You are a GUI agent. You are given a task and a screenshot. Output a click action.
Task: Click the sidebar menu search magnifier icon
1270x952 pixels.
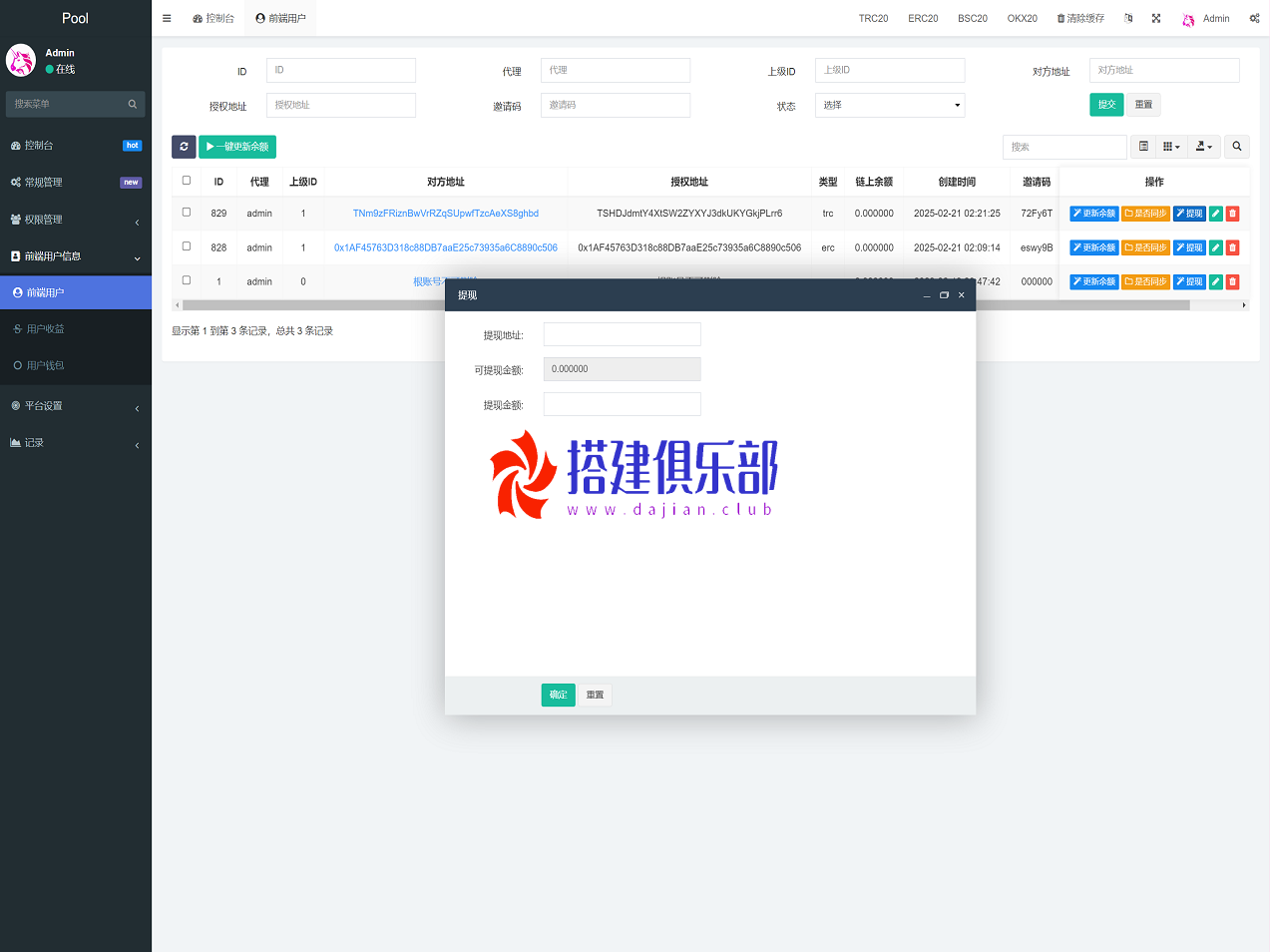point(133,104)
